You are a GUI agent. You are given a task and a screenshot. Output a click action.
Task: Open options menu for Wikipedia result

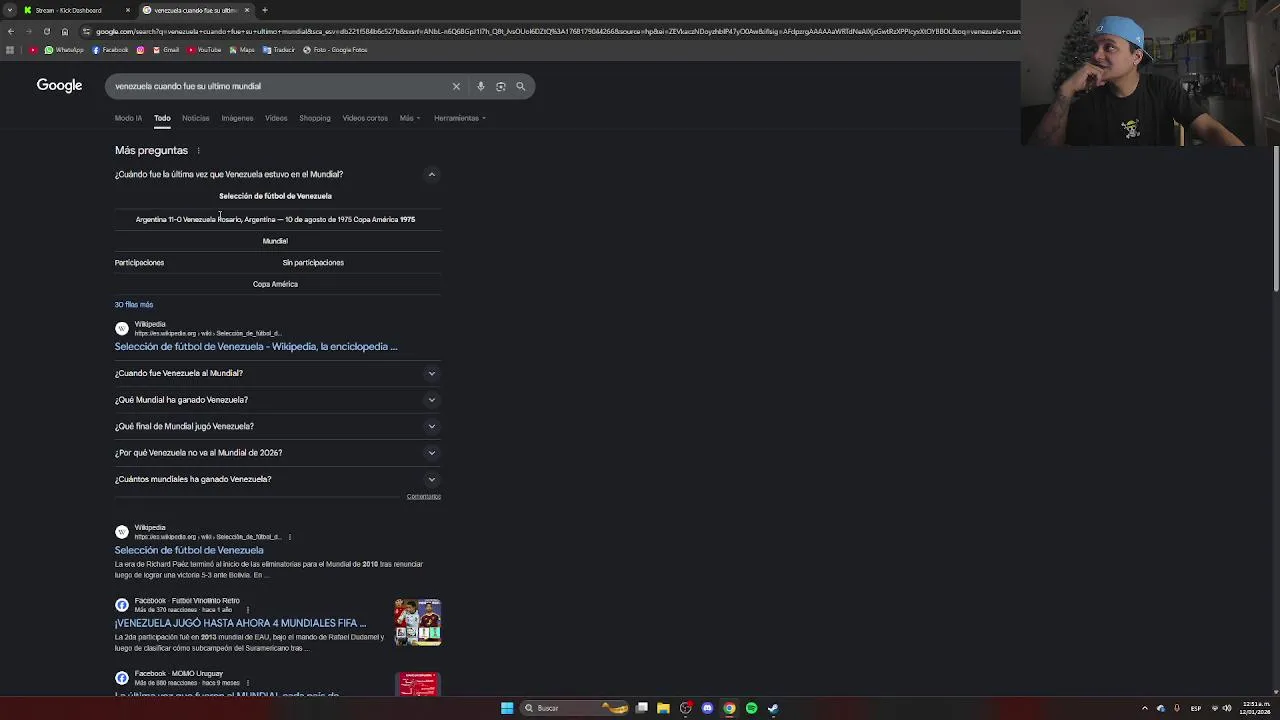(290, 537)
